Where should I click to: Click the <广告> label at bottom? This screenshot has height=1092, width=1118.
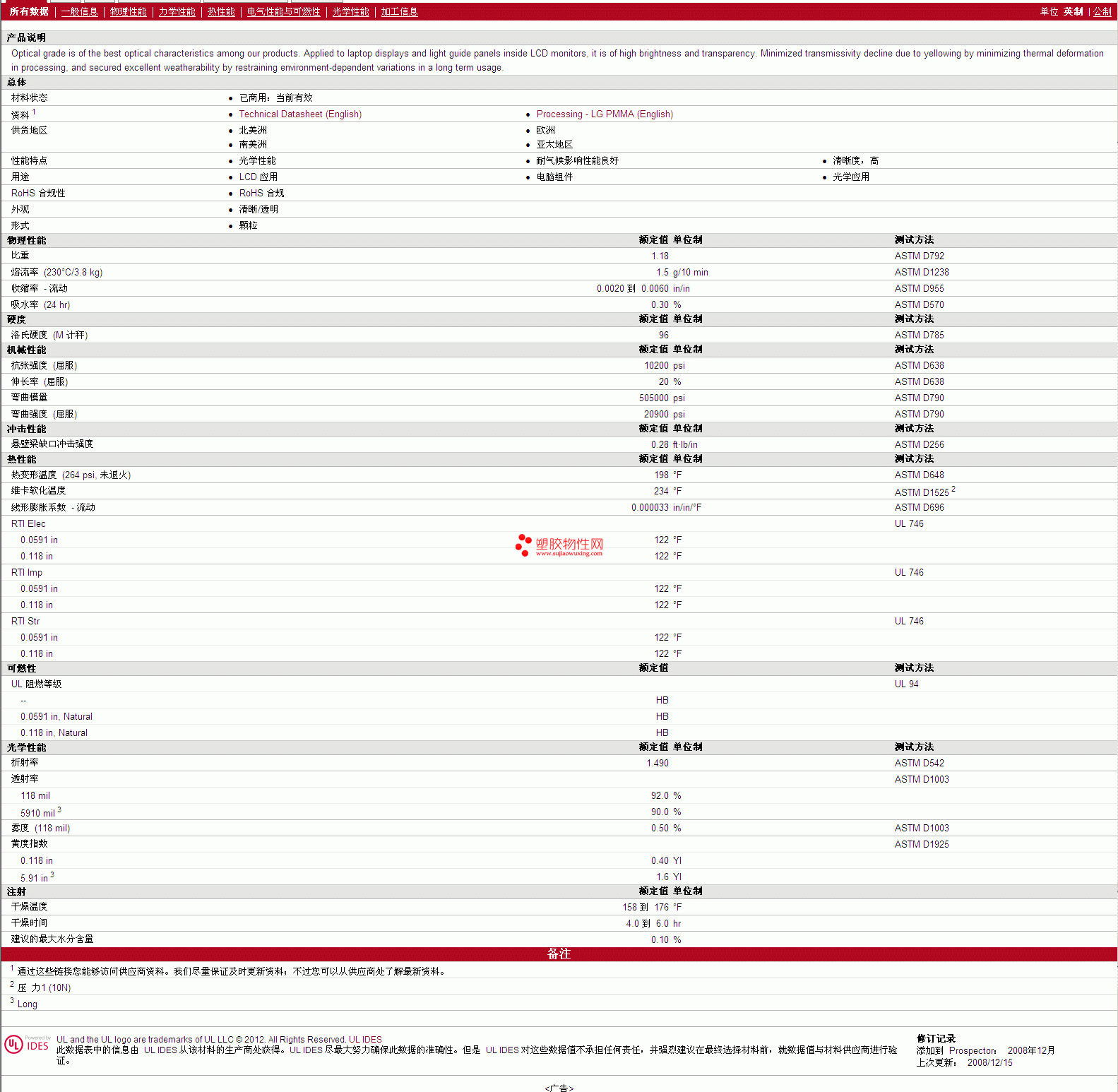pos(559,1088)
